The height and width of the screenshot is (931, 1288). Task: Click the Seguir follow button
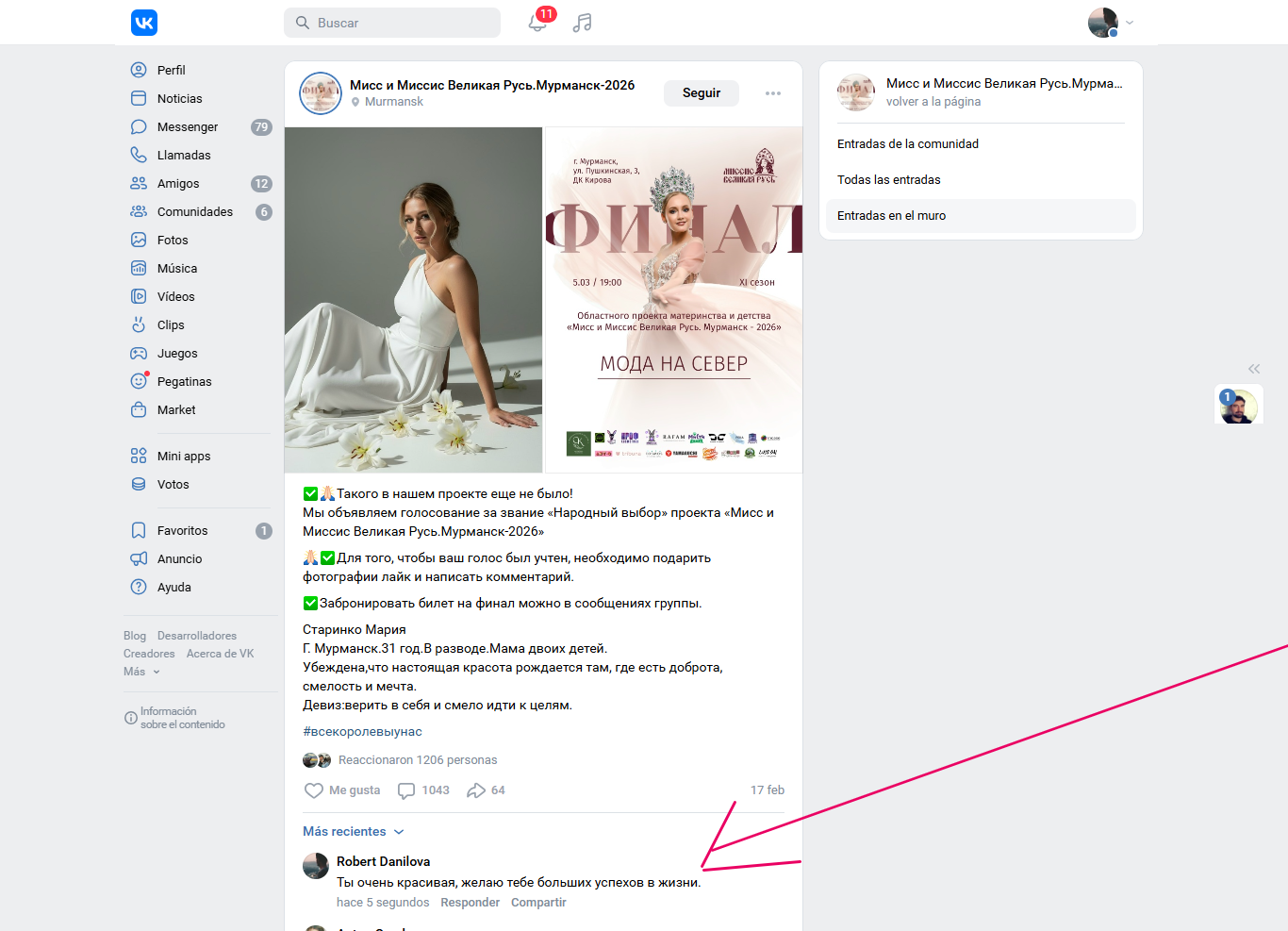(x=702, y=92)
